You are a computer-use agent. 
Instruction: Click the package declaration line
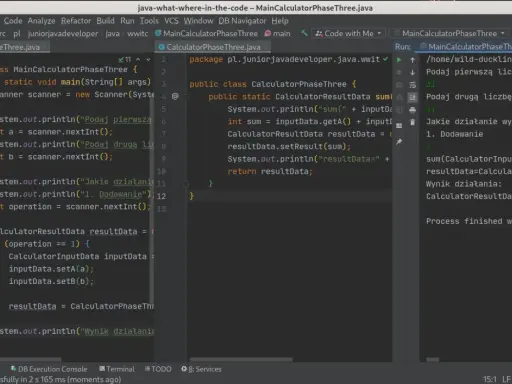click(x=285, y=59)
